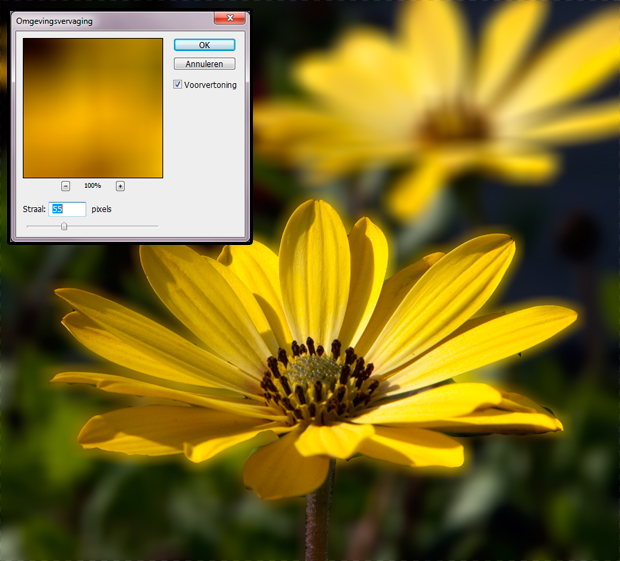Click the Straal radius slider handle

click(64, 226)
